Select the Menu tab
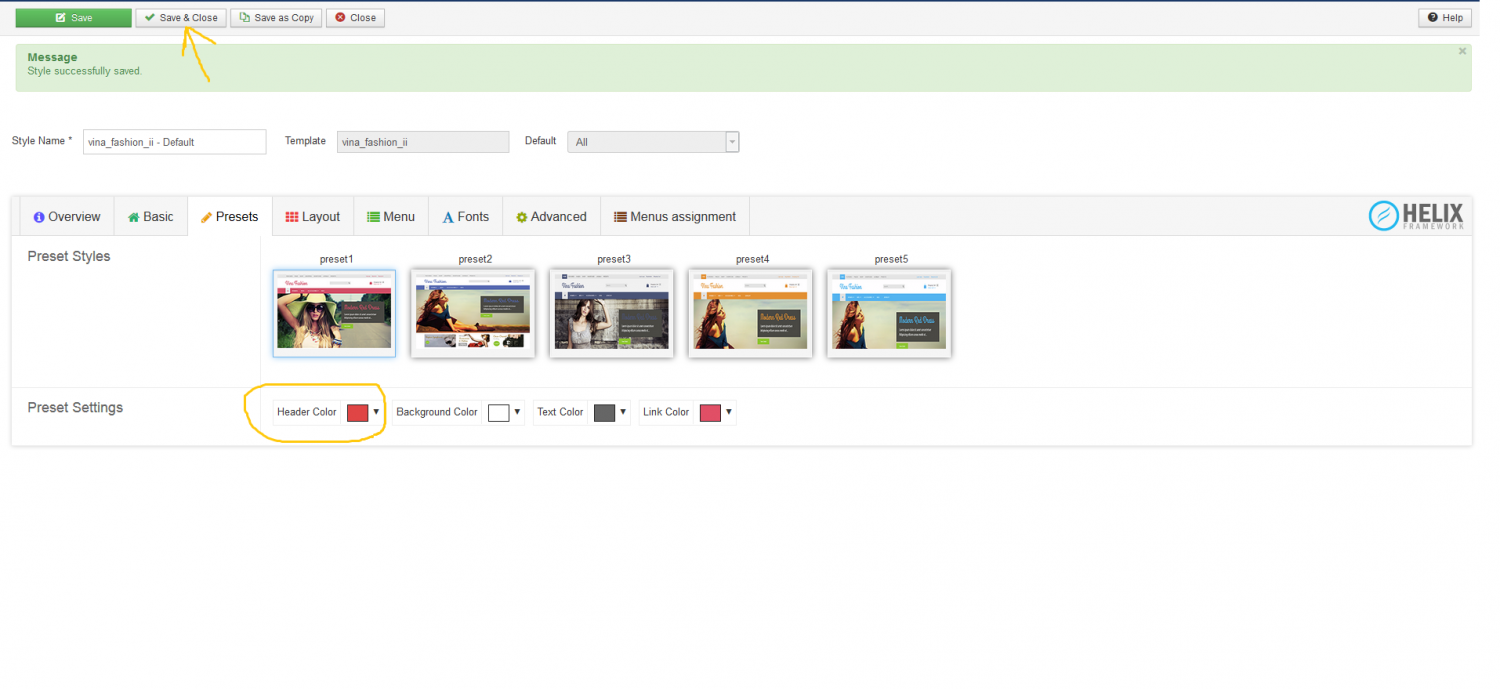 [391, 217]
